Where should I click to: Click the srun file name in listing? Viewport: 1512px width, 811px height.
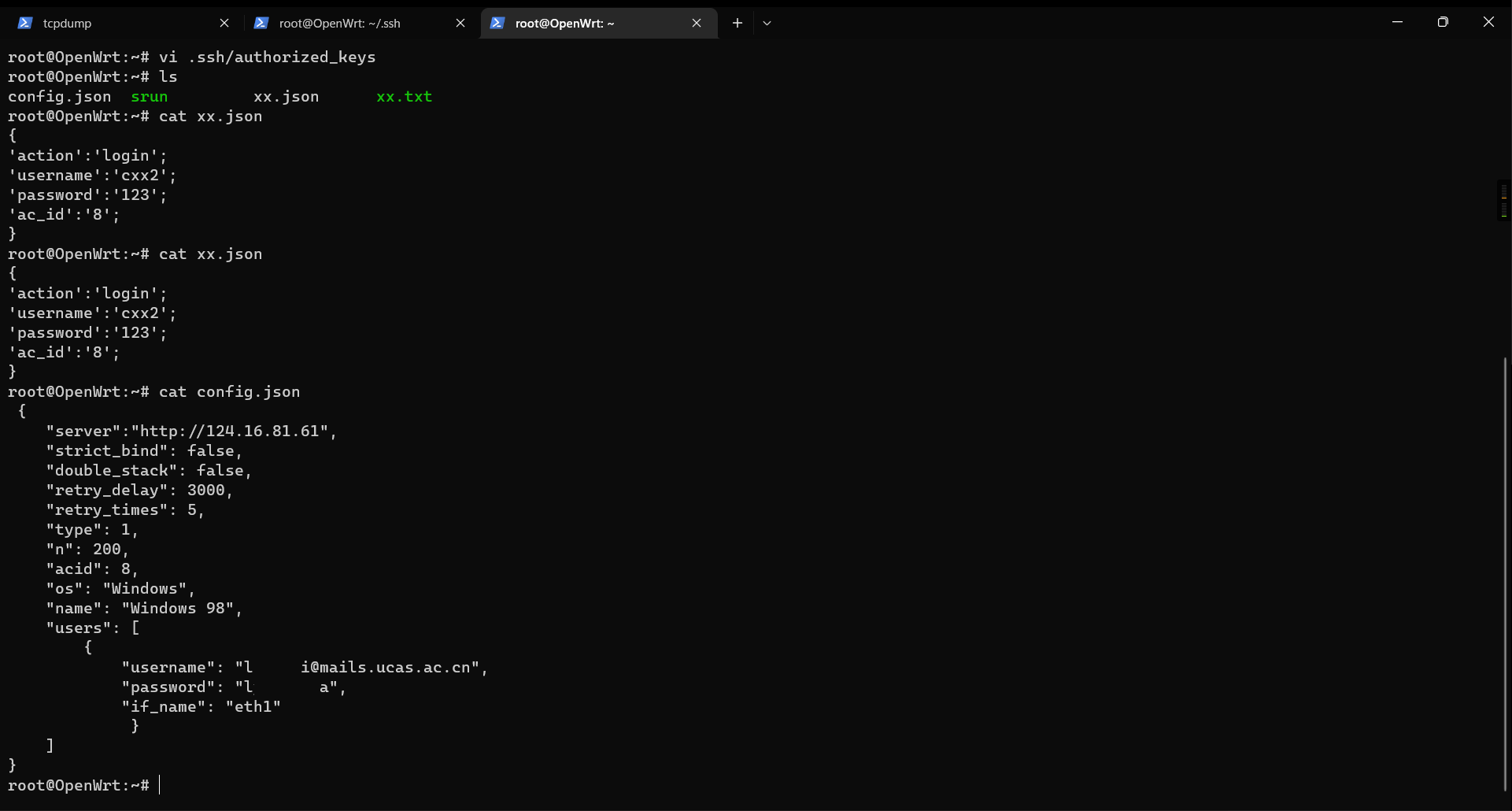pos(150,96)
